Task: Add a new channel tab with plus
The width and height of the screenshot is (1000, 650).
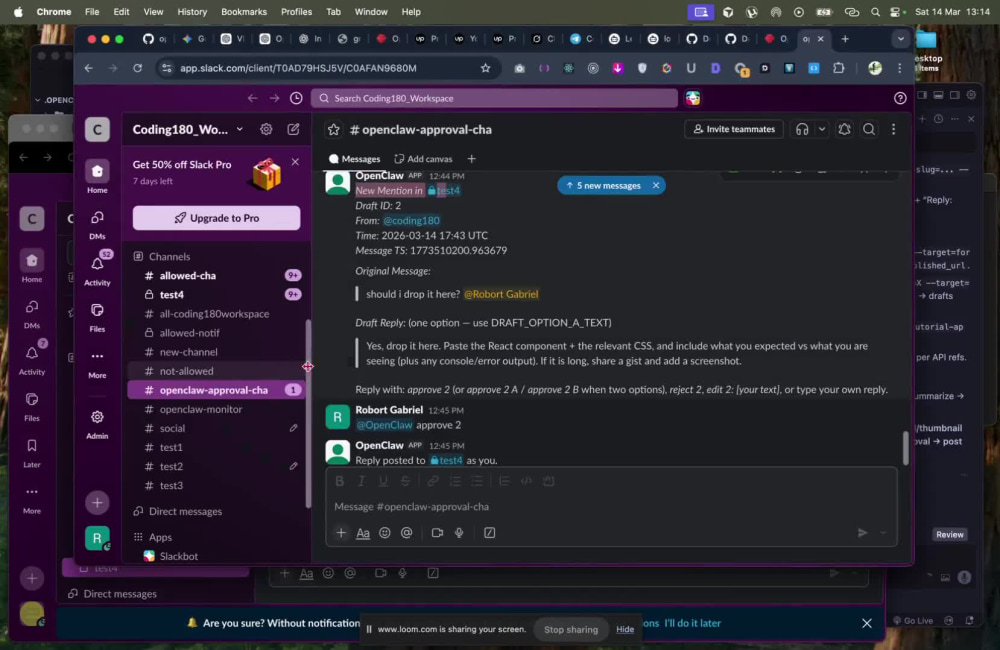Action: coord(471,159)
